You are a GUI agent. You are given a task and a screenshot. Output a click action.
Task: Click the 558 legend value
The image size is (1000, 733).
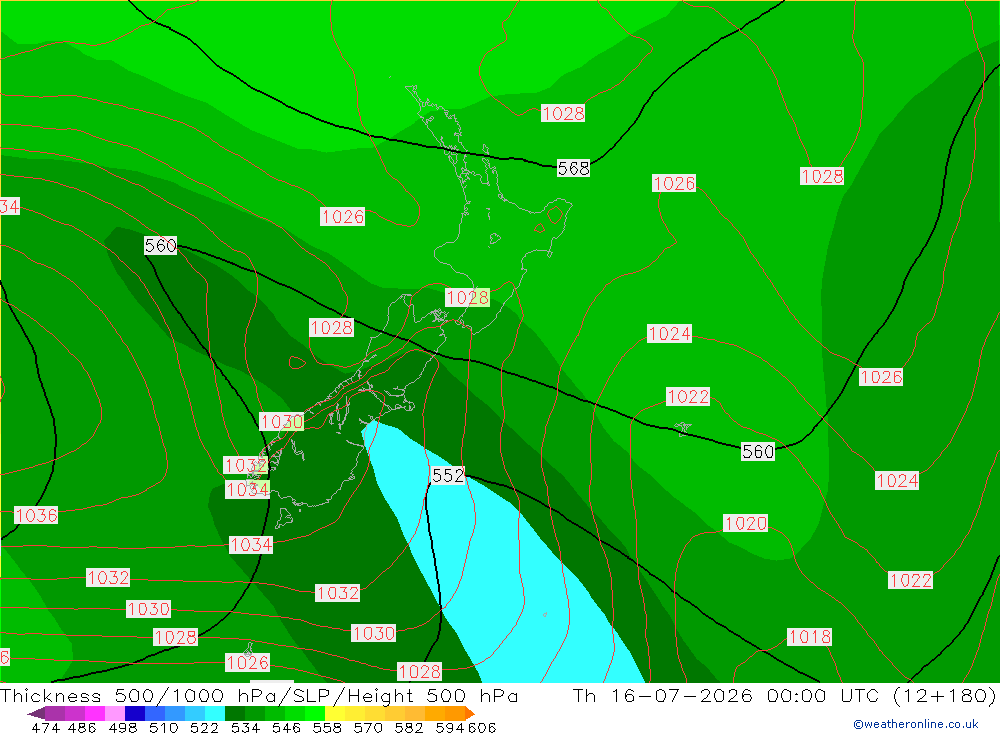tap(327, 728)
